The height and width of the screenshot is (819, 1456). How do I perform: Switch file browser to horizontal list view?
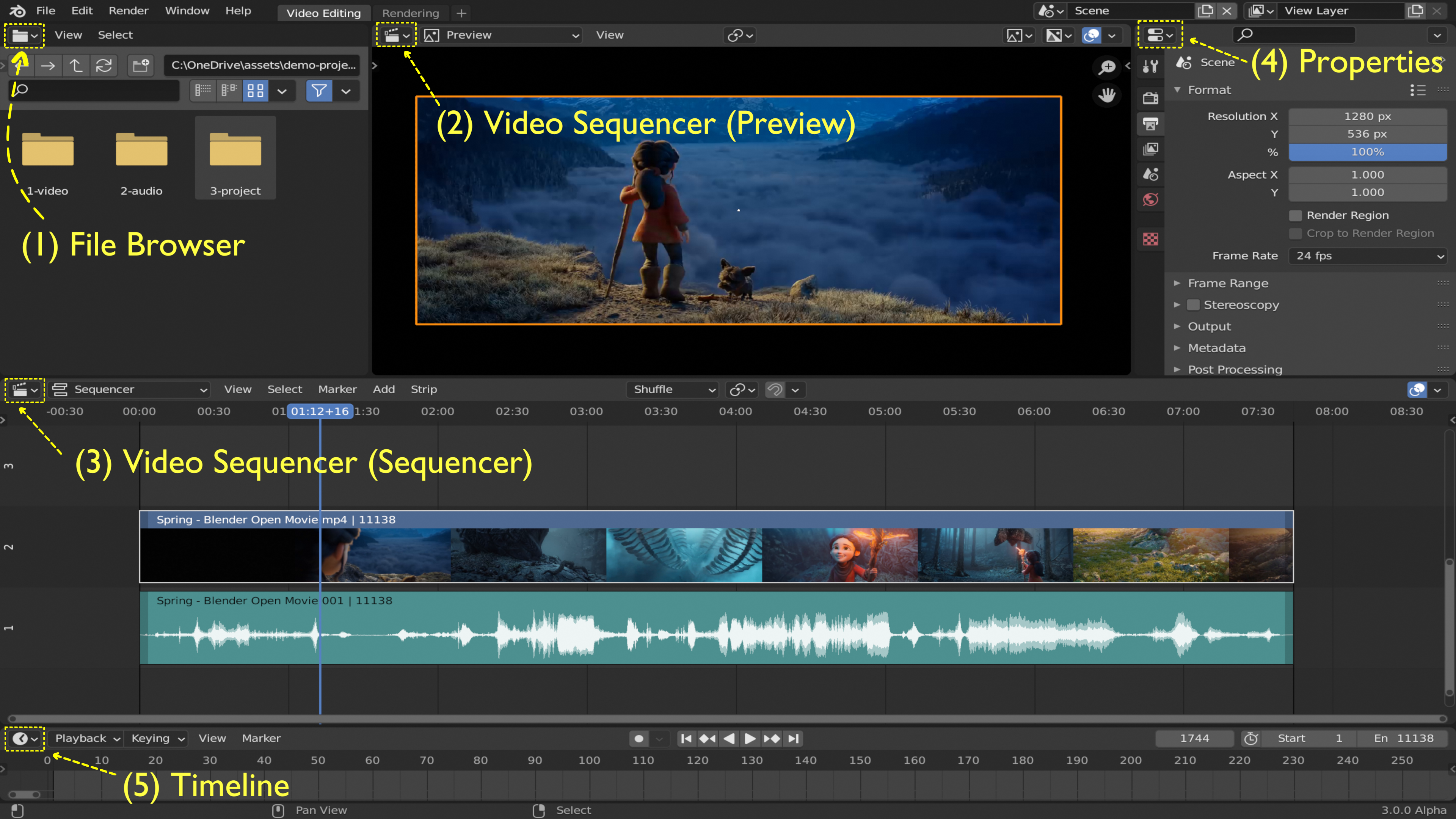click(x=229, y=91)
